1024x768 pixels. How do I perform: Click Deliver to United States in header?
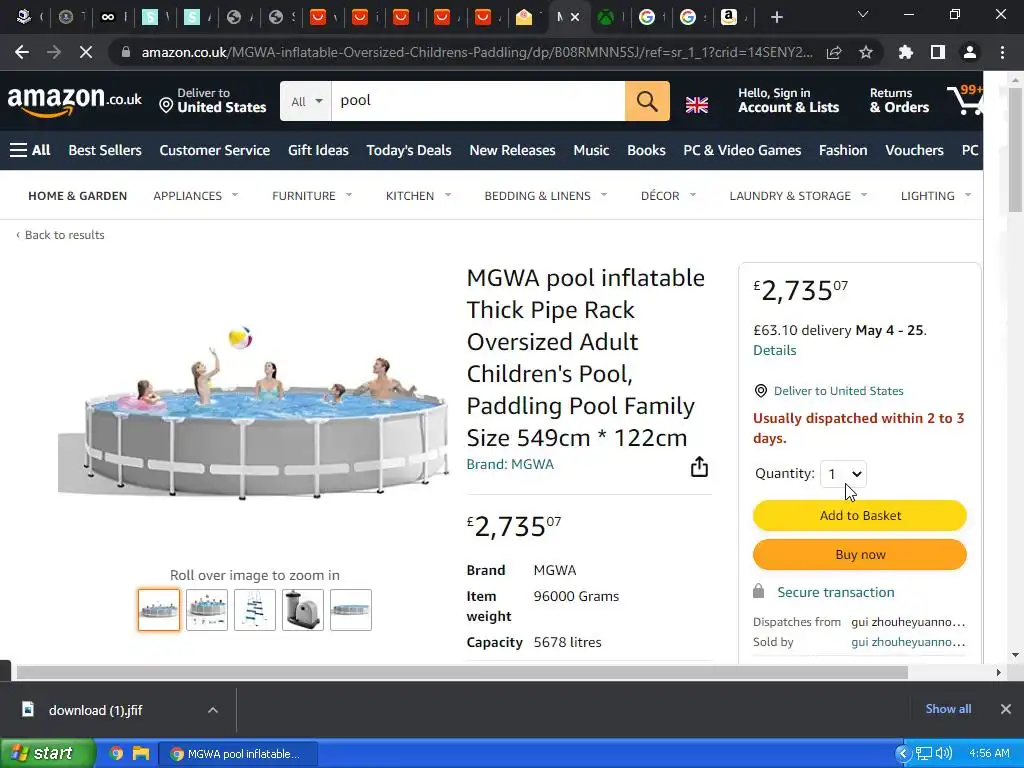(213, 101)
